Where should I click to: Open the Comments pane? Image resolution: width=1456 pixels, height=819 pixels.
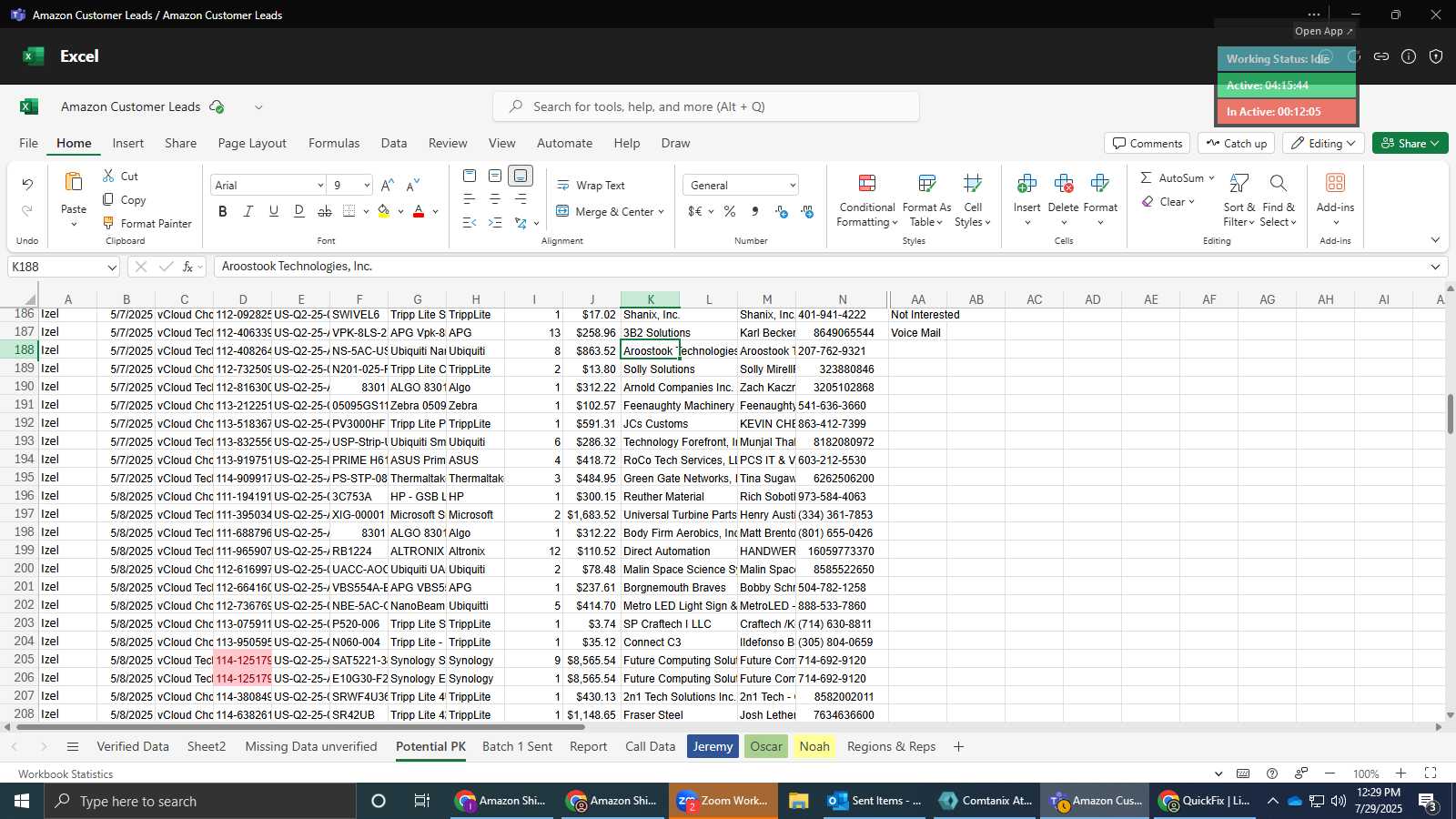[1148, 144]
